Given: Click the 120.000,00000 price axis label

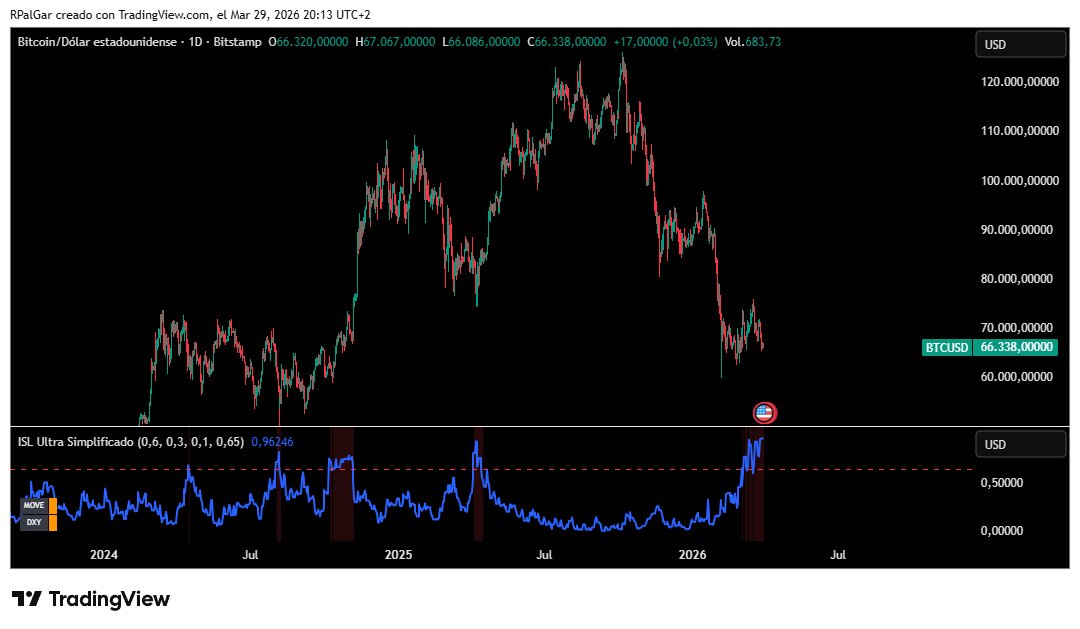Looking at the screenshot, I should pos(1019,82).
